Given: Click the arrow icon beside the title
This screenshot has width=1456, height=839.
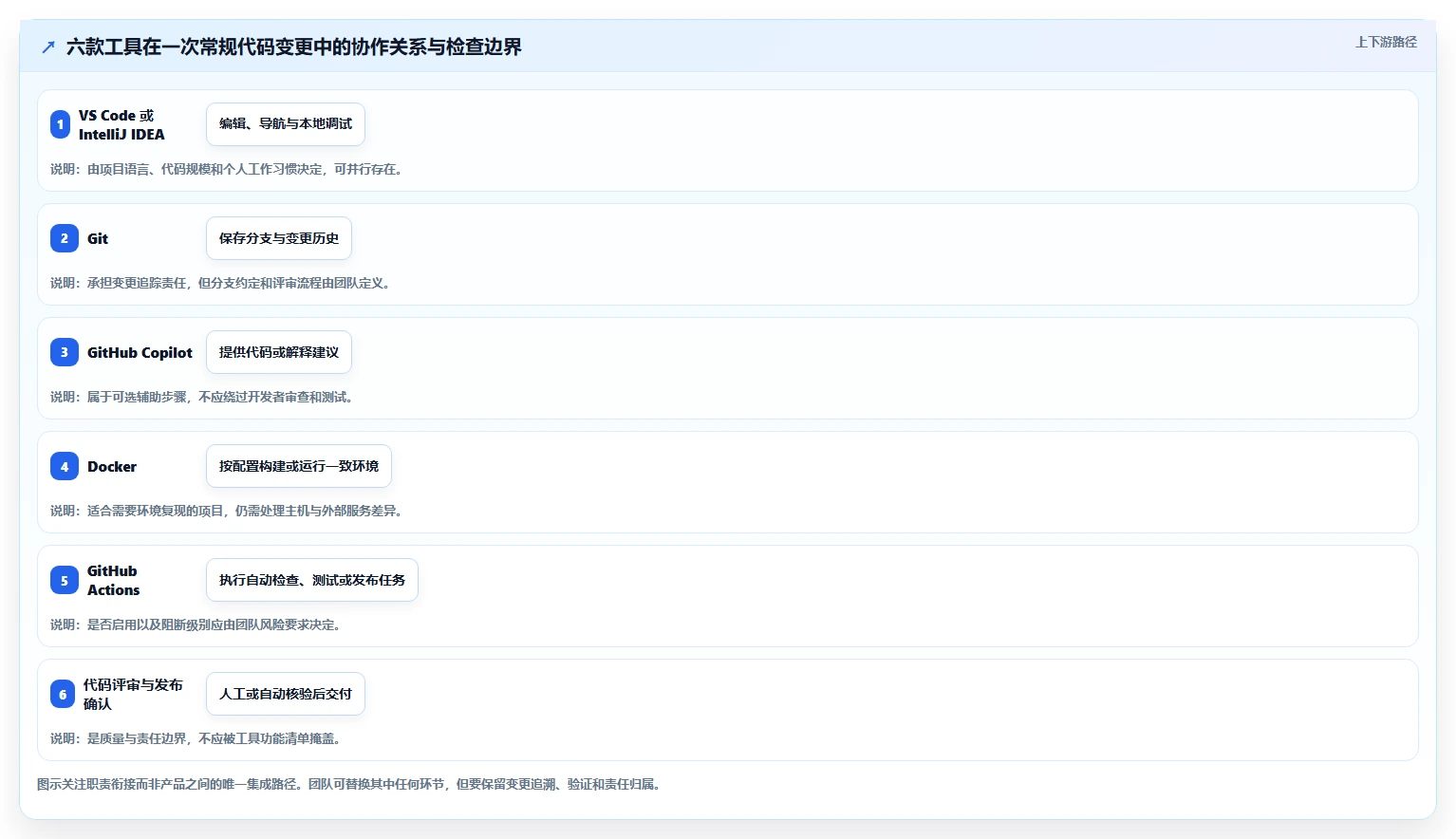Looking at the screenshot, I should pos(48,47).
